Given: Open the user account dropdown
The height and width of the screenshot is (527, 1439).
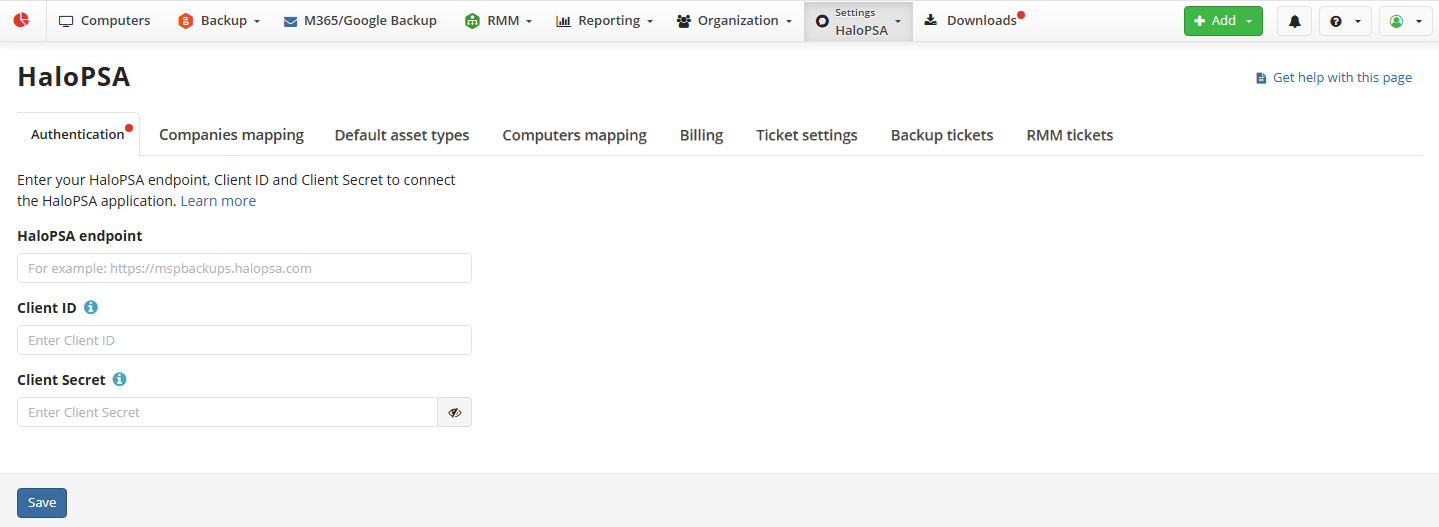Looking at the screenshot, I should (1405, 21).
